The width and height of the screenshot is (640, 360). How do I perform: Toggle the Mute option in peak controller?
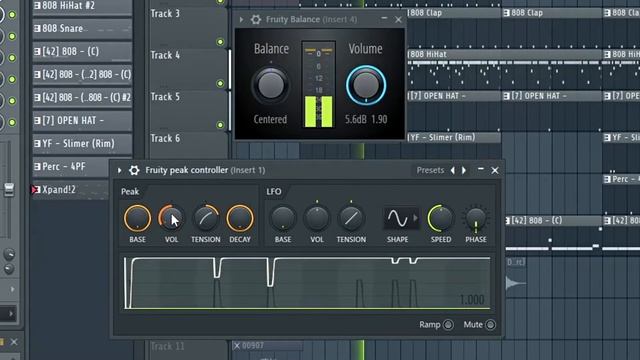point(490,325)
